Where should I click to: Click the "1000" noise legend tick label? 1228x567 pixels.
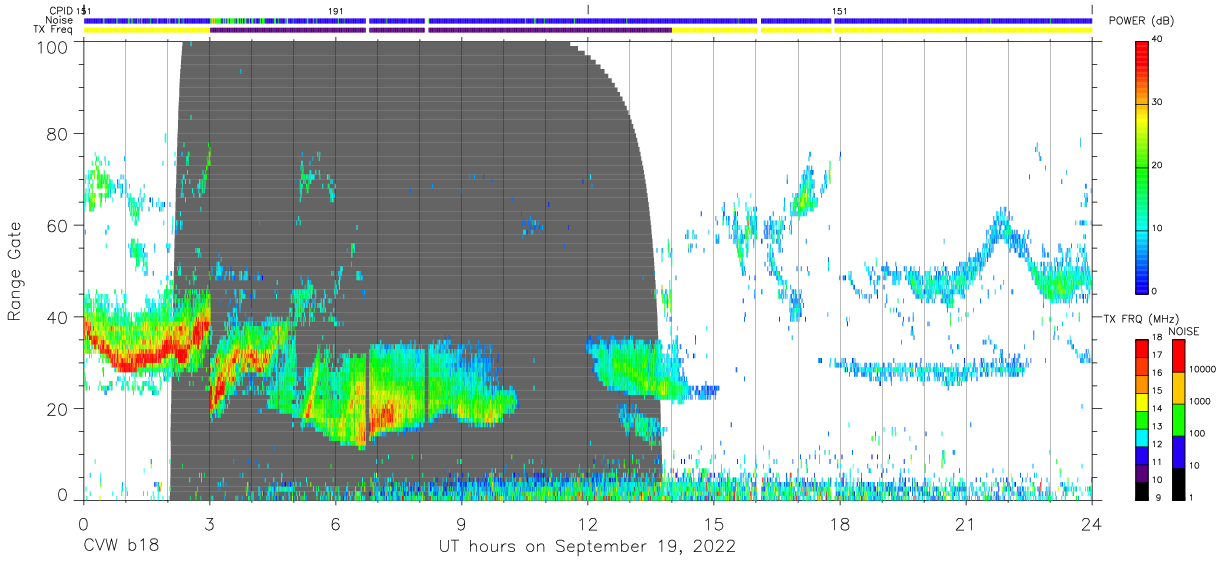pos(1202,401)
